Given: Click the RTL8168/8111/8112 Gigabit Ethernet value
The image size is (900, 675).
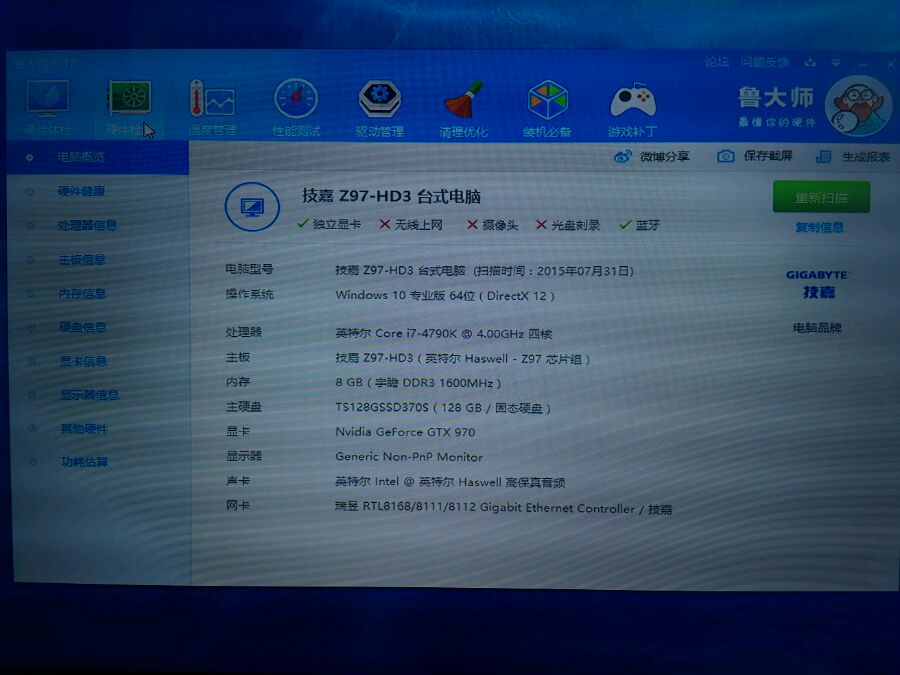Looking at the screenshot, I should [503, 508].
